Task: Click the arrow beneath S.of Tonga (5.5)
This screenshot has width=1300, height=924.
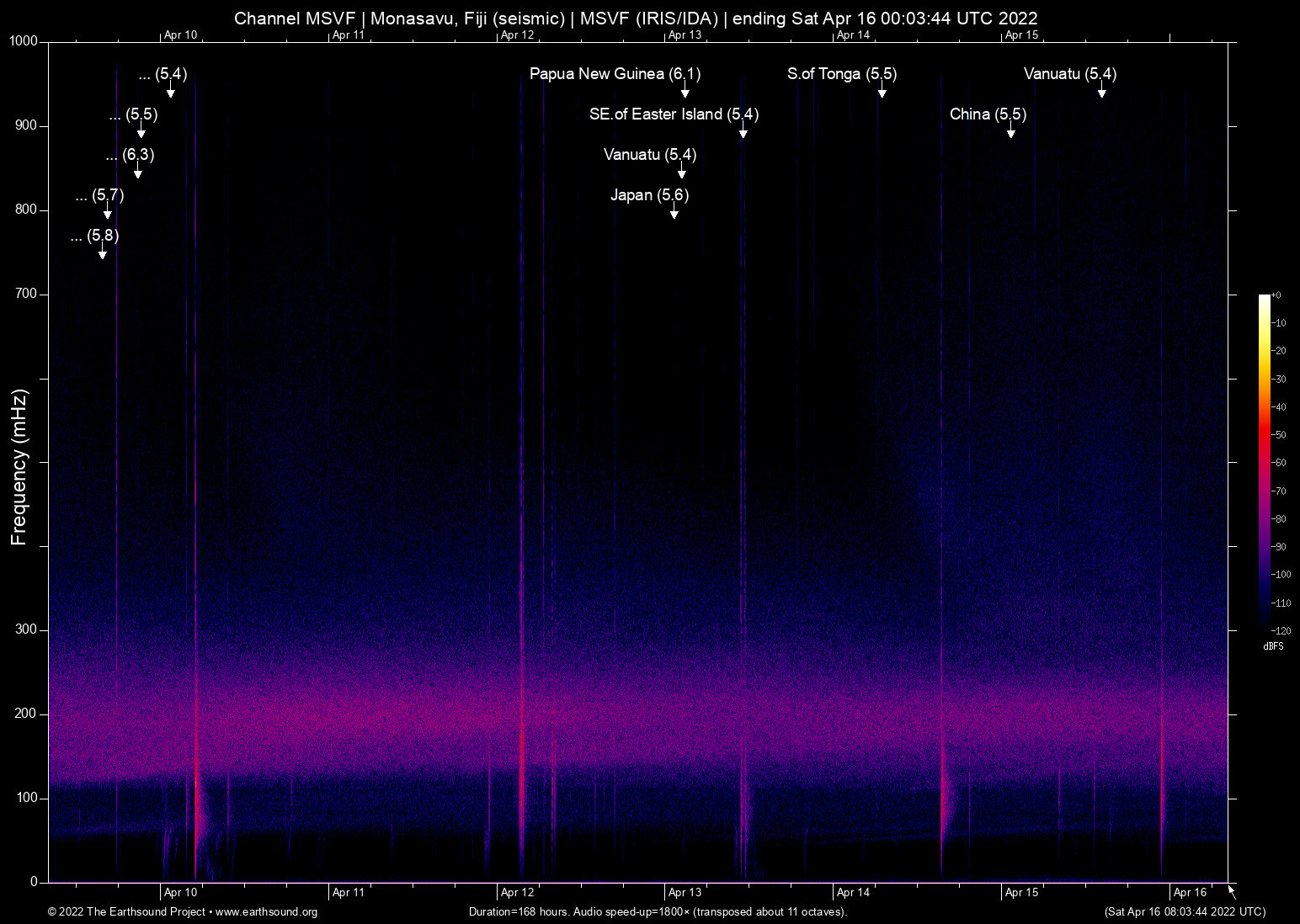Action: [882, 91]
